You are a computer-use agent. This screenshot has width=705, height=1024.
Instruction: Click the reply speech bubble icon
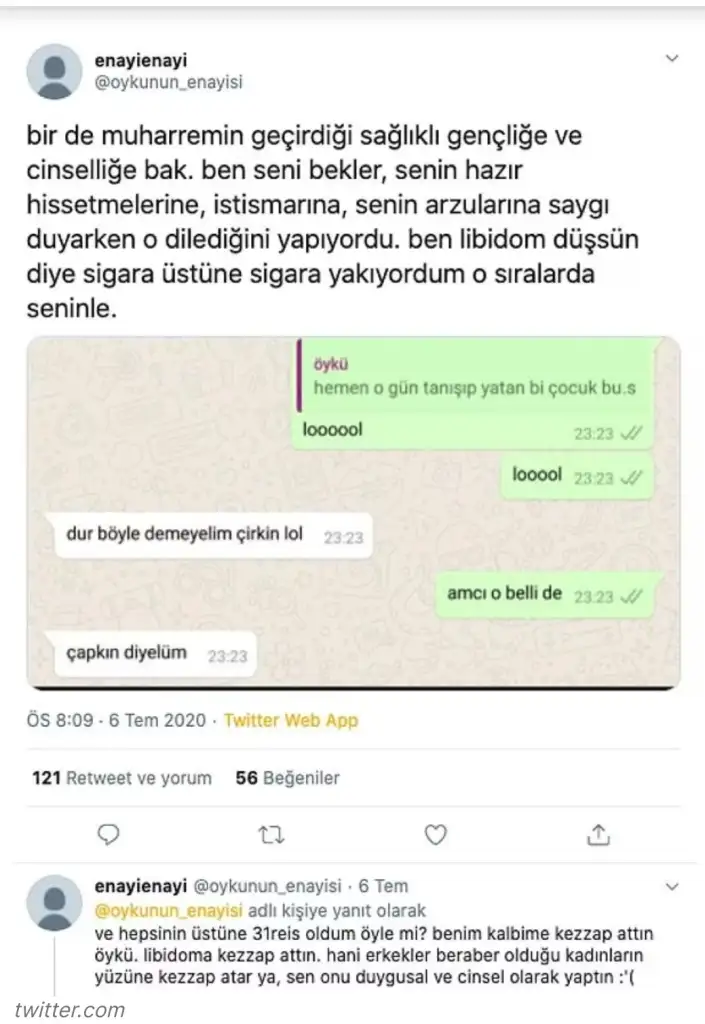[x=108, y=835]
